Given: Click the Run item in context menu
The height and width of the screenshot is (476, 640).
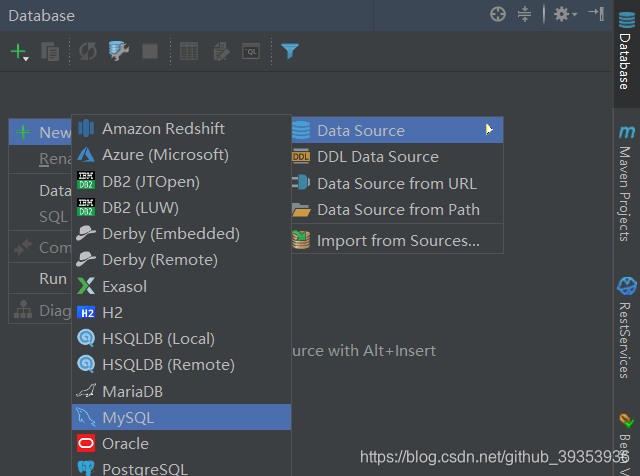Looking at the screenshot, I should click(x=40, y=278).
